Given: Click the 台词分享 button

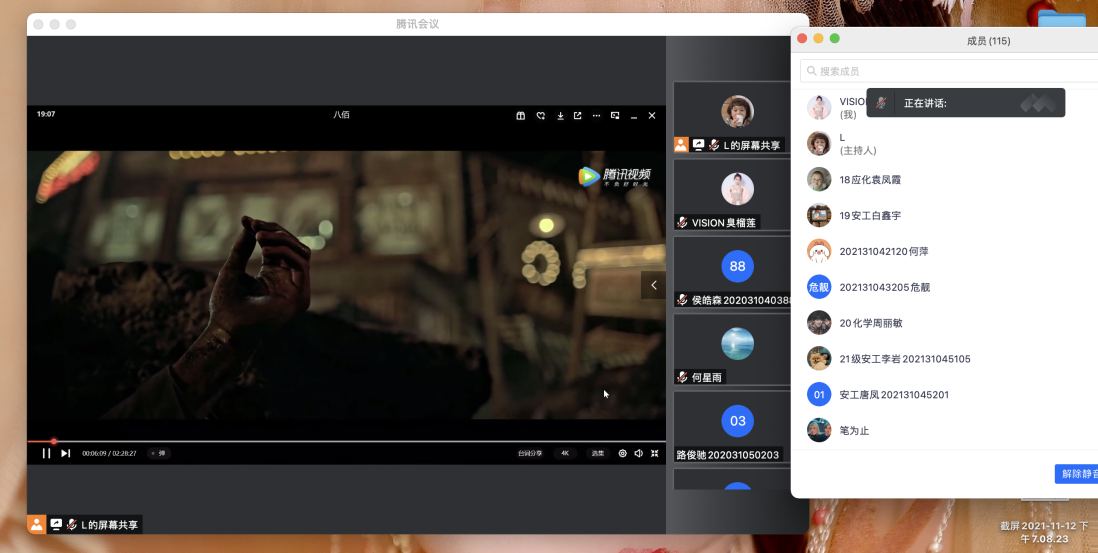Looking at the screenshot, I should pos(530,453).
